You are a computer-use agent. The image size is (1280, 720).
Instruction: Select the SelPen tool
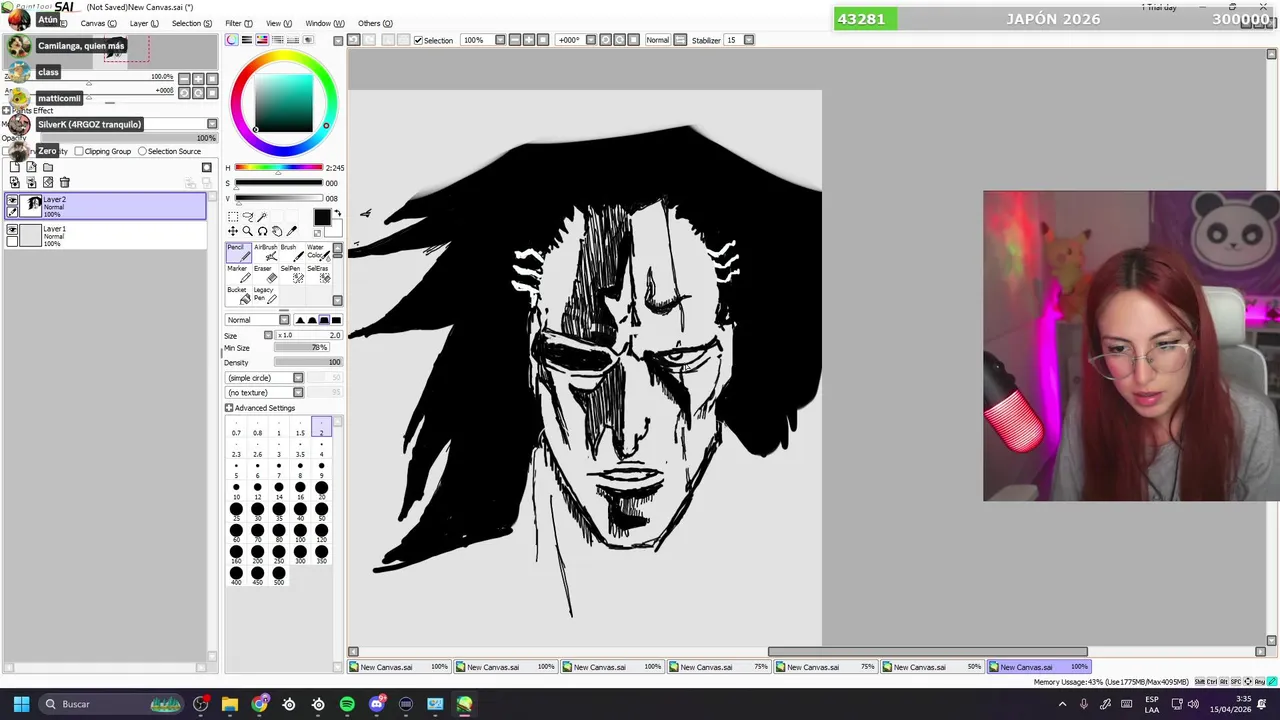(x=291, y=274)
